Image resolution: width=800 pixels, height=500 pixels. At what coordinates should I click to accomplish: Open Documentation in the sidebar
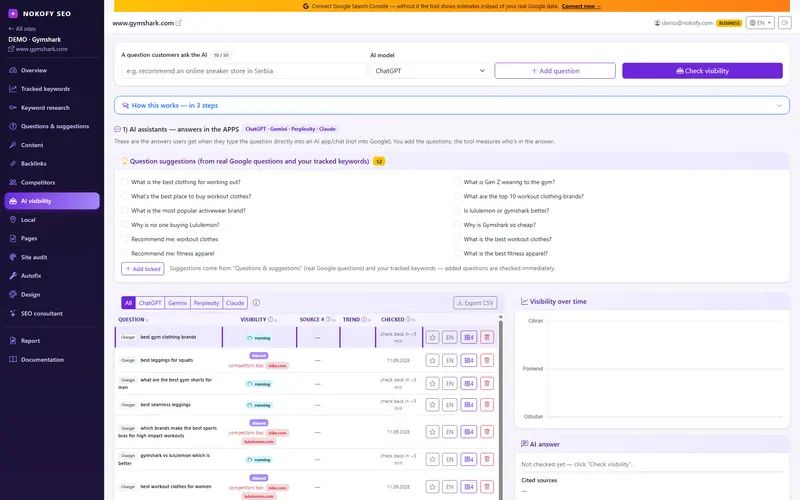pos(52,360)
